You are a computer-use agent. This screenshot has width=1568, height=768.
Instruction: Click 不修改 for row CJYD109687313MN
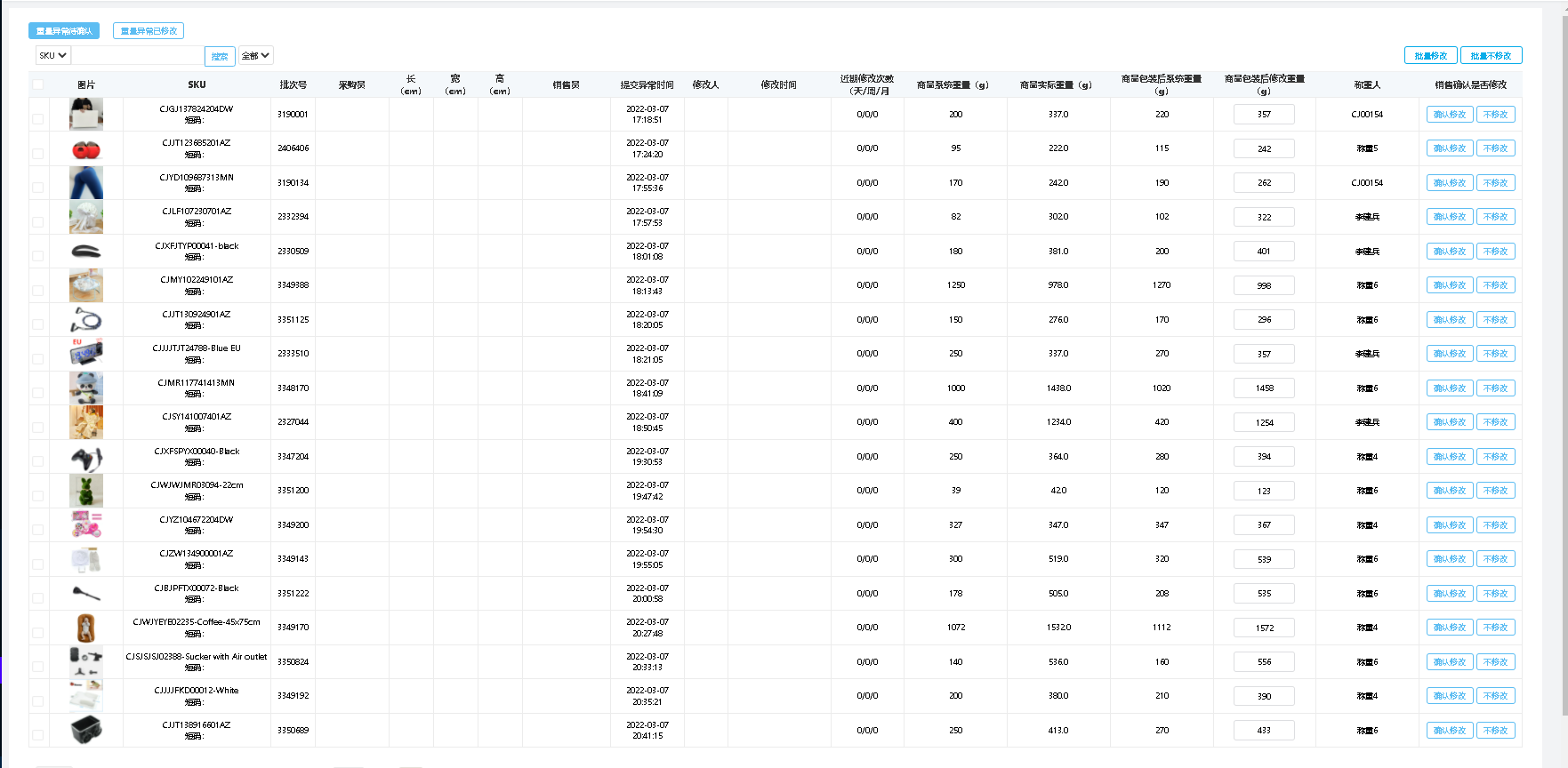coord(1495,183)
